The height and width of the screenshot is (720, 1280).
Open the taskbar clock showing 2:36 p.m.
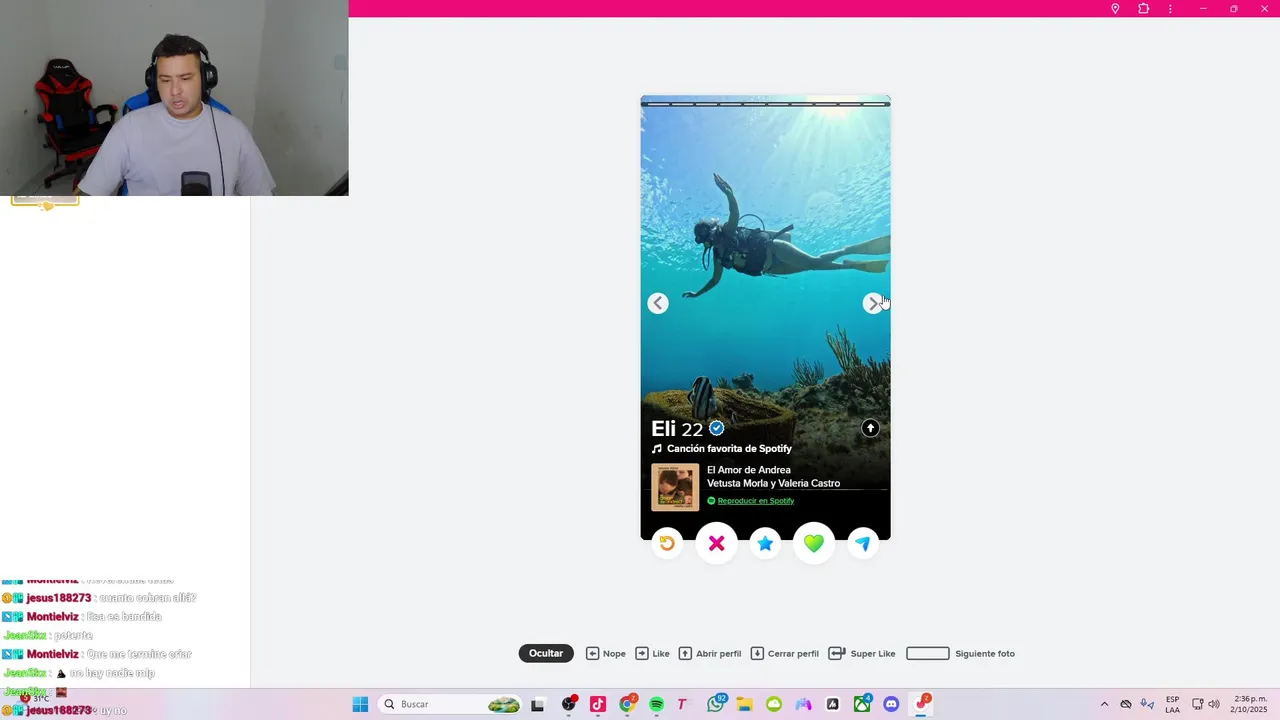pos(1250,704)
